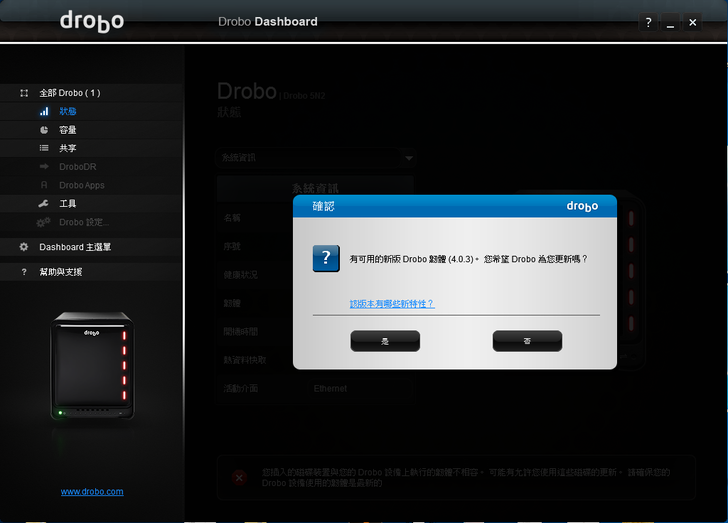Expand the 全部 Drobo (1) tree item
Image resolution: width=728 pixels, height=523 pixels.
coord(69,93)
